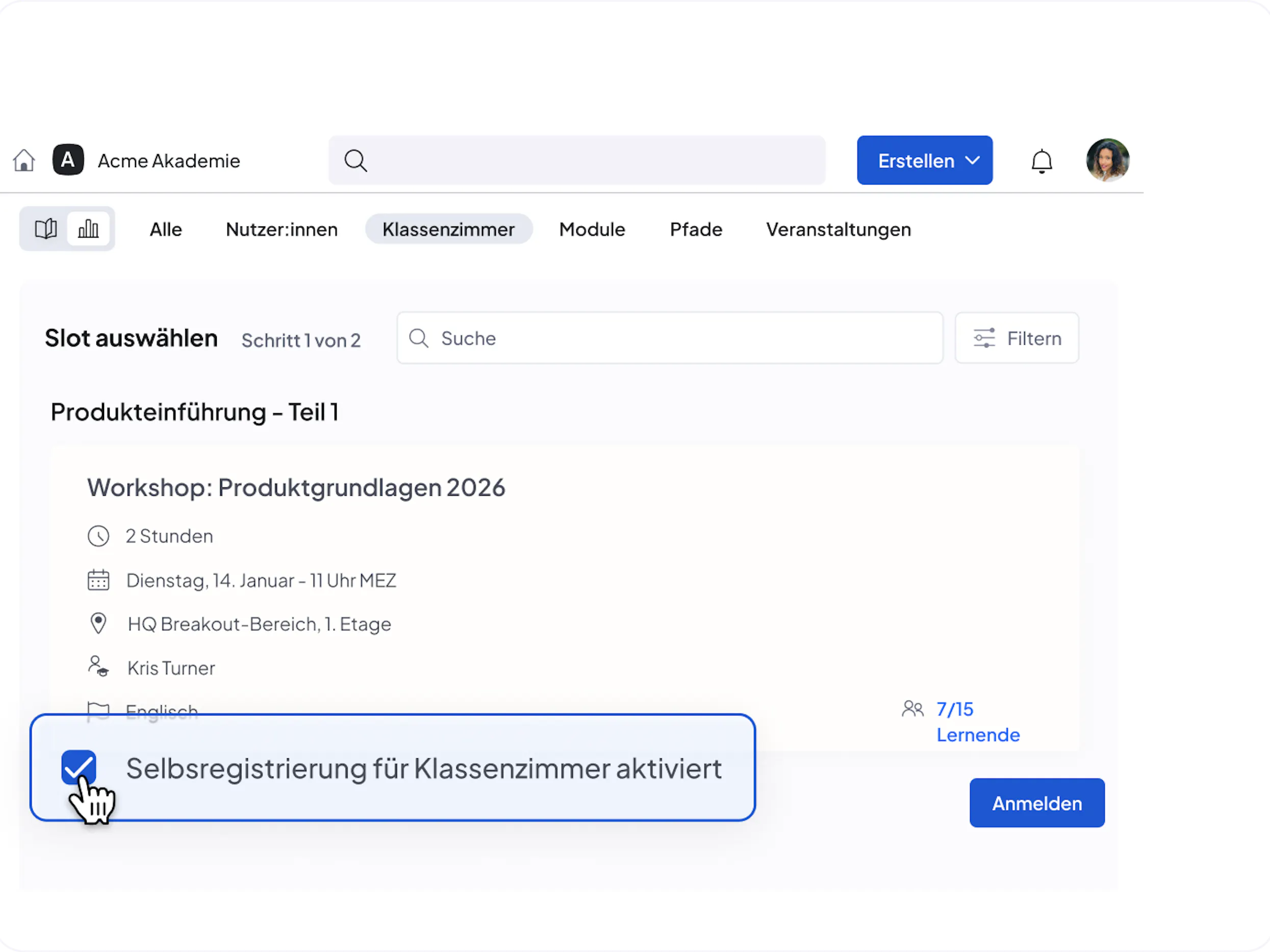This screenshot has height=952, width=1270.
Task: Go to the Veranstaltungen tab
Action: point(838,229)
